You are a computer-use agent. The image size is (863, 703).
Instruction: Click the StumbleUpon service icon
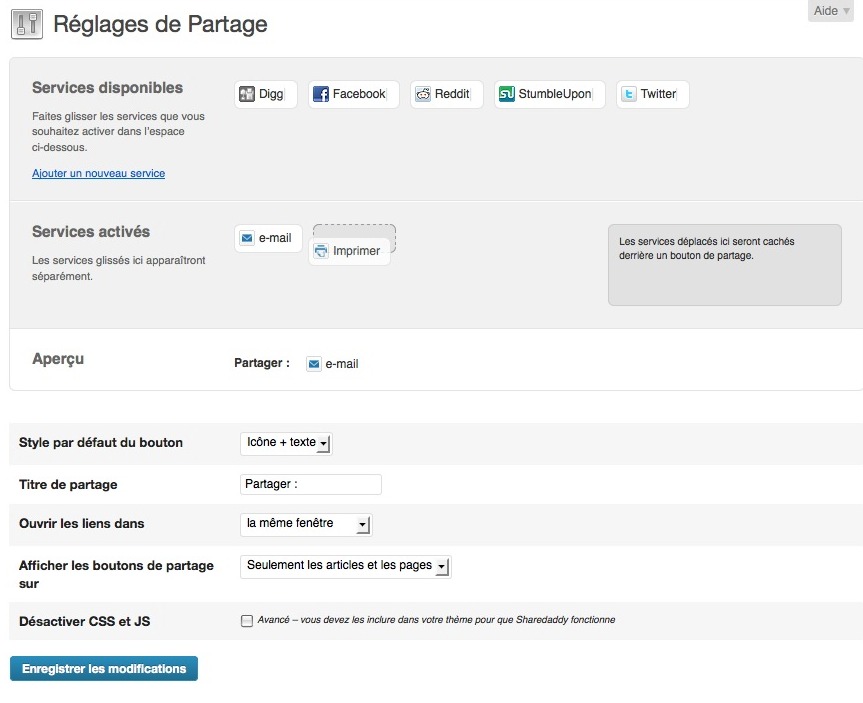coord(507,94)
